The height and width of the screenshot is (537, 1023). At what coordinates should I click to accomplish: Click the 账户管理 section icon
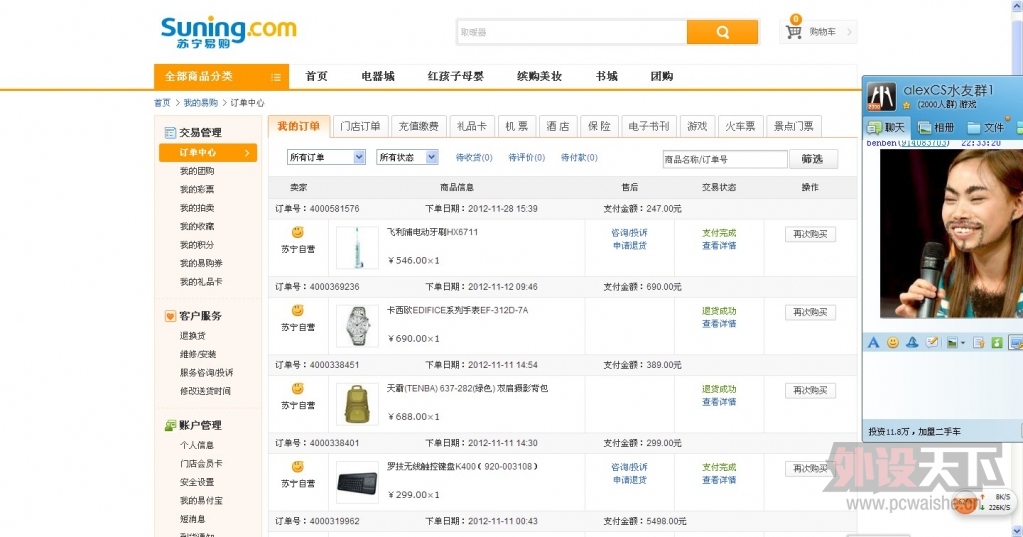tap(170, 425)
